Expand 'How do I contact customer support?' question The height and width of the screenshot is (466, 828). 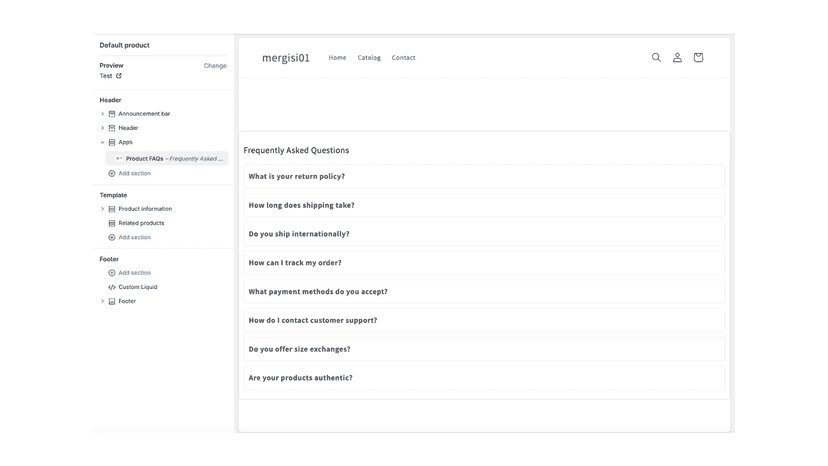tap(484, 321)
